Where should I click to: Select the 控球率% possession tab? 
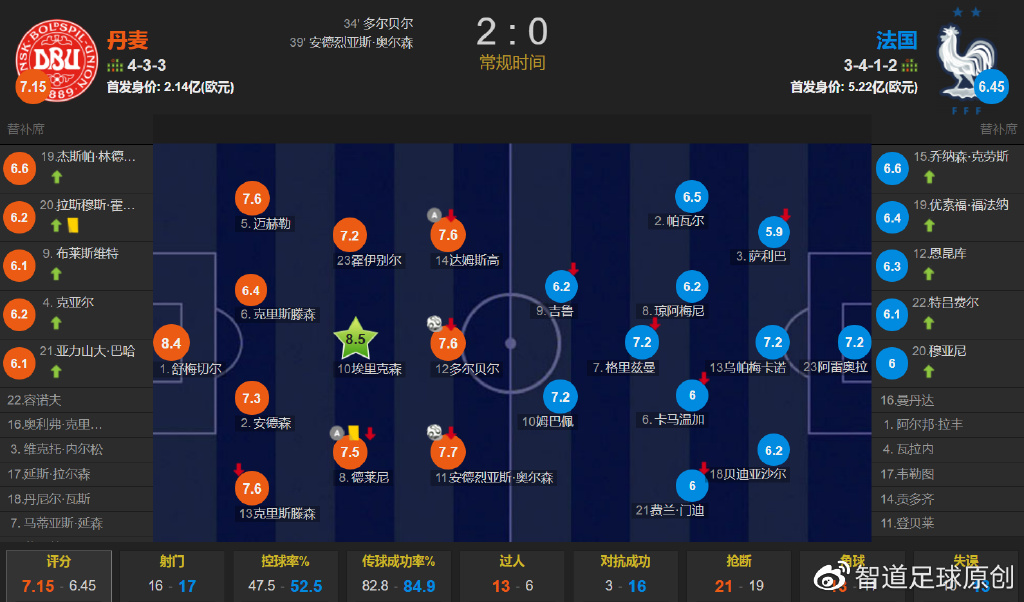point(285,575)
